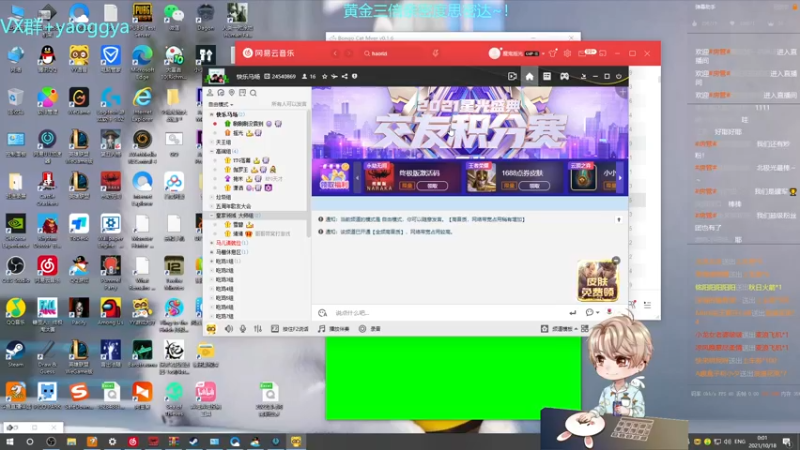Click the headset icon above channel tree
Image resolution: width=800 pixels, height=450 pixels.
pos(221,93)
